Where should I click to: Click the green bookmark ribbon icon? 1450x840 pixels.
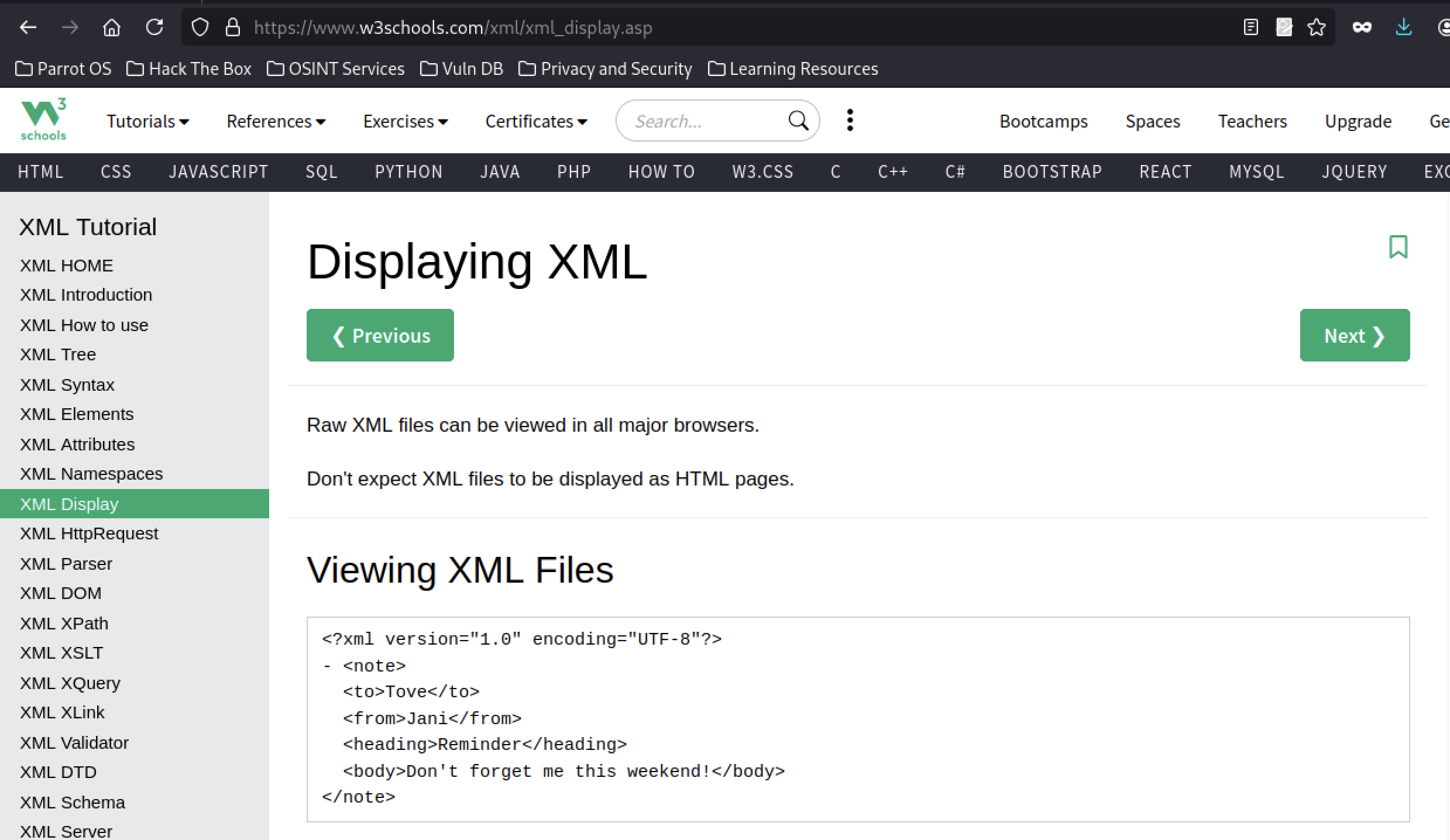[1399, 248]
